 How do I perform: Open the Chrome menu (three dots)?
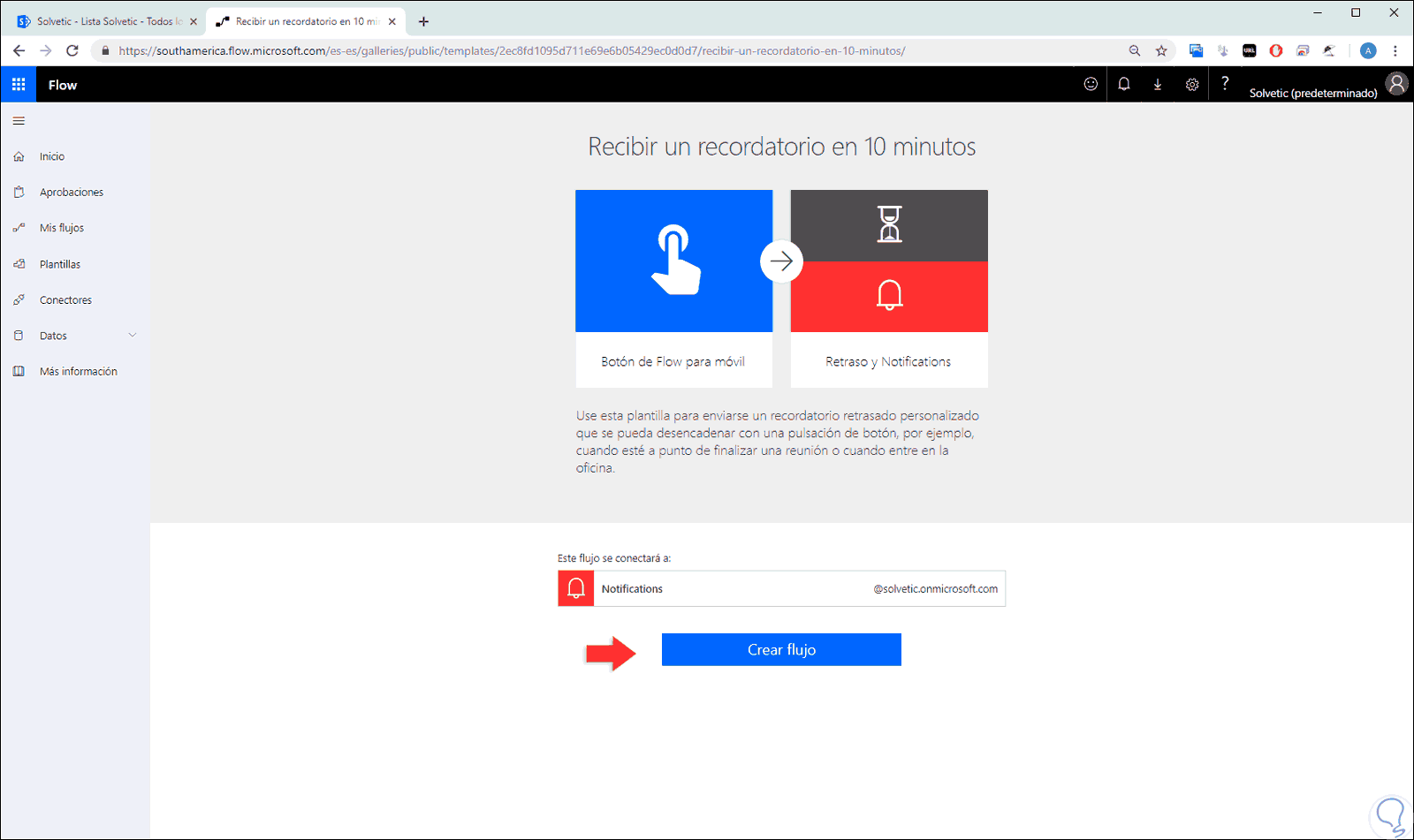point(1395,50)
